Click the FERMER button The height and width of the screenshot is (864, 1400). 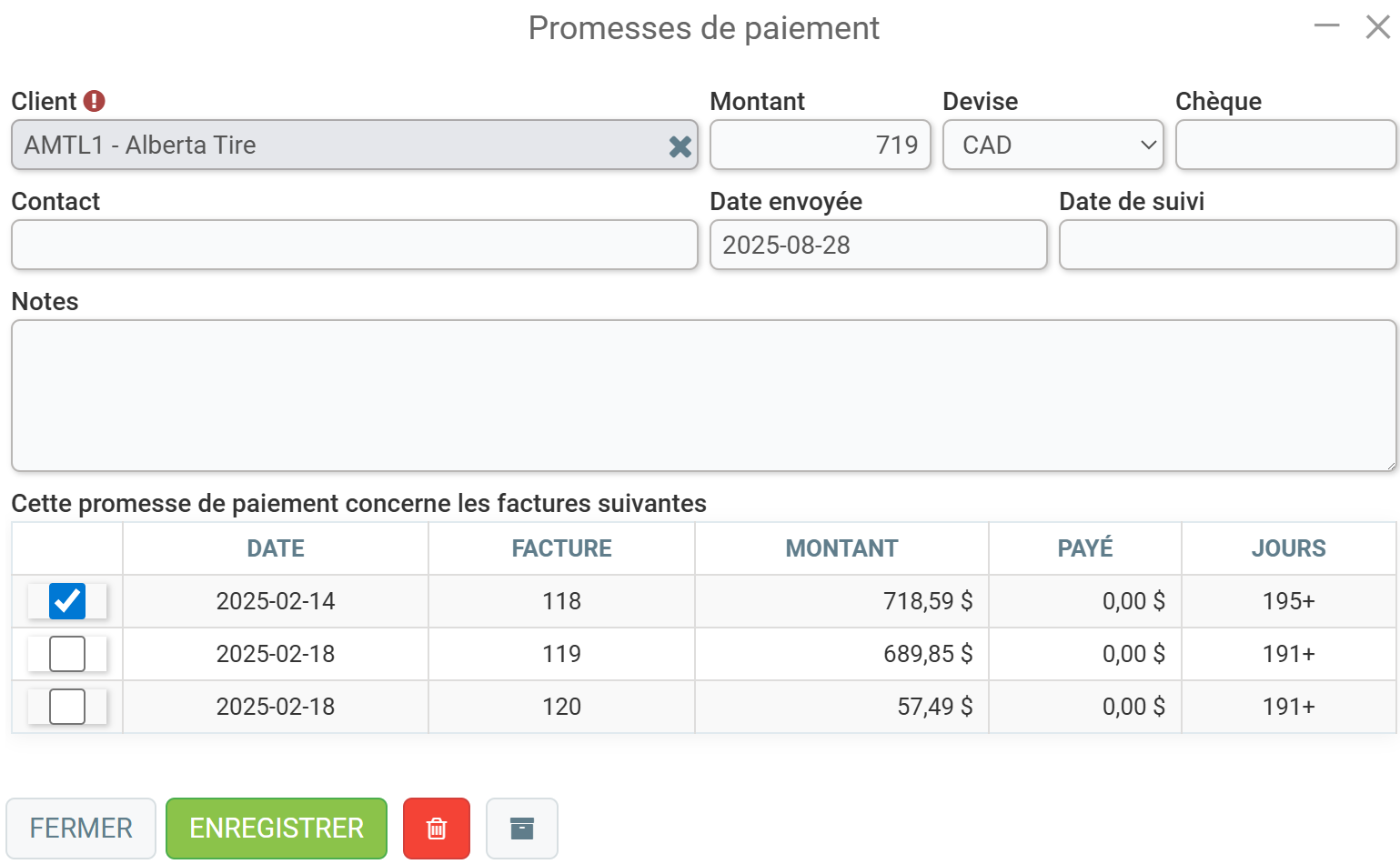point(81,829)
